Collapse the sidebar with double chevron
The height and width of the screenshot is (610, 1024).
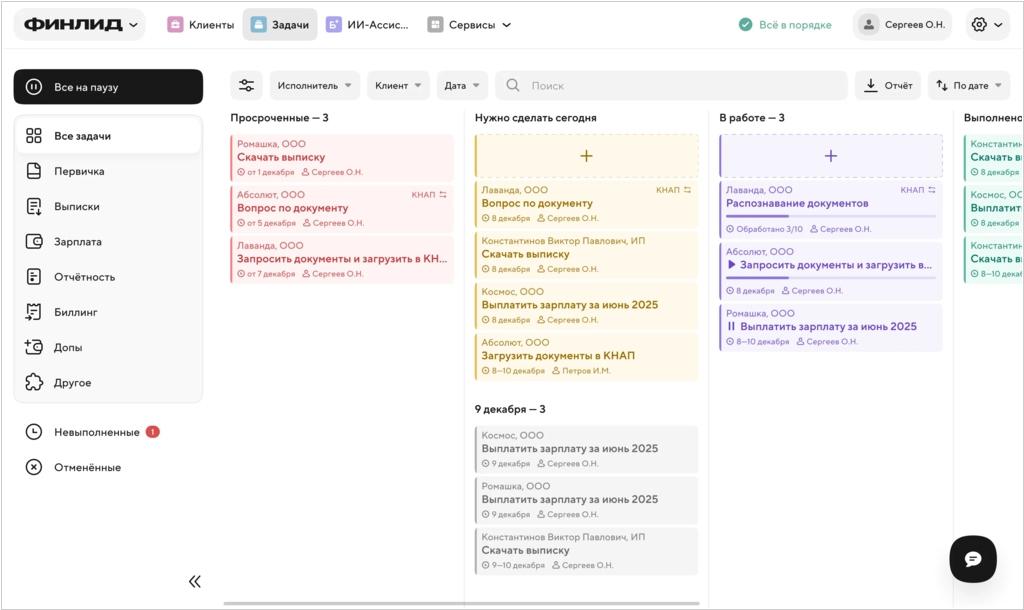[195, 581]
